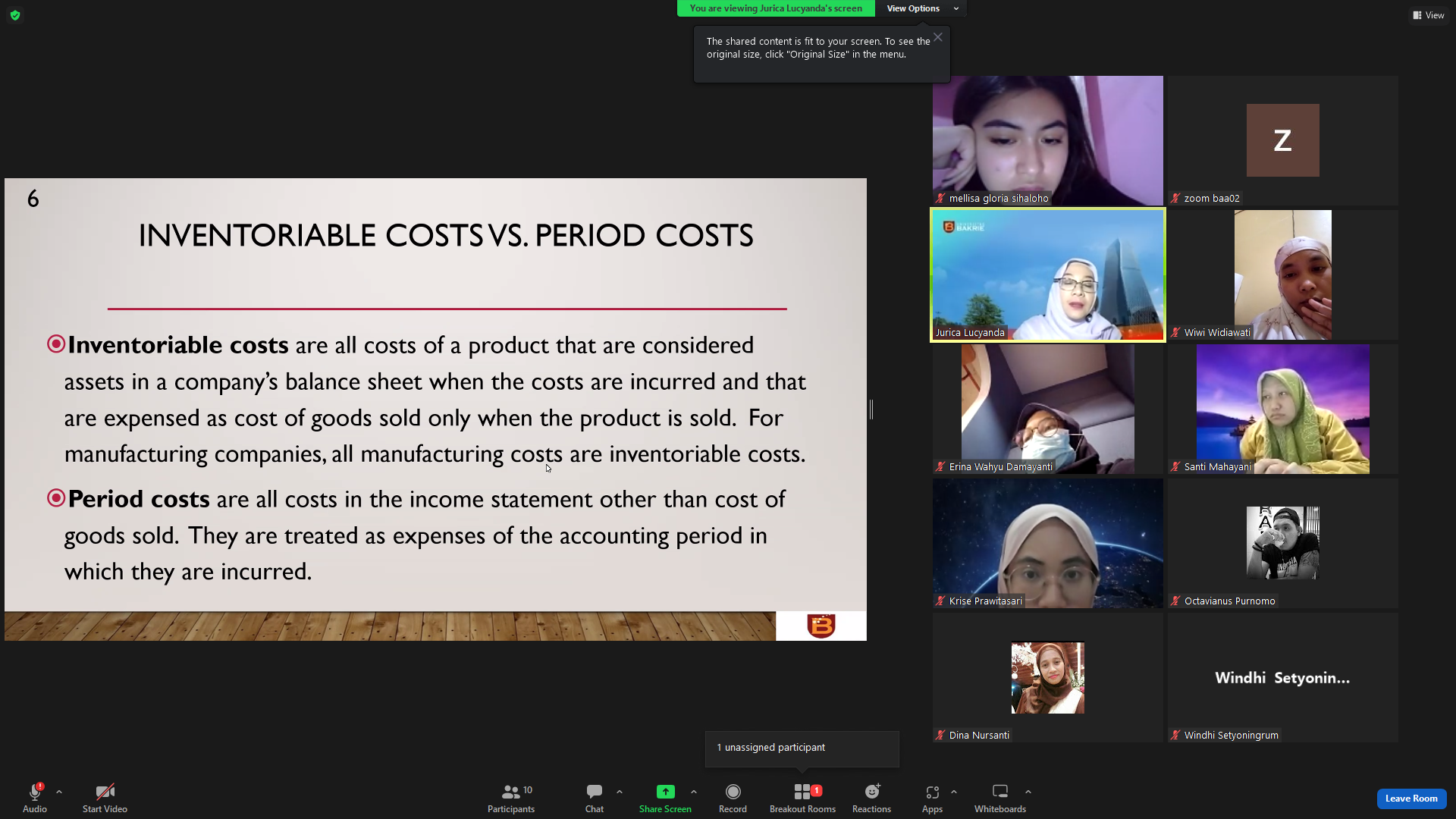Viewport: 1456px width, 819px height.
Task: Click the muted mic icon beside Dina Nursanti
Action: click(940, 736)
